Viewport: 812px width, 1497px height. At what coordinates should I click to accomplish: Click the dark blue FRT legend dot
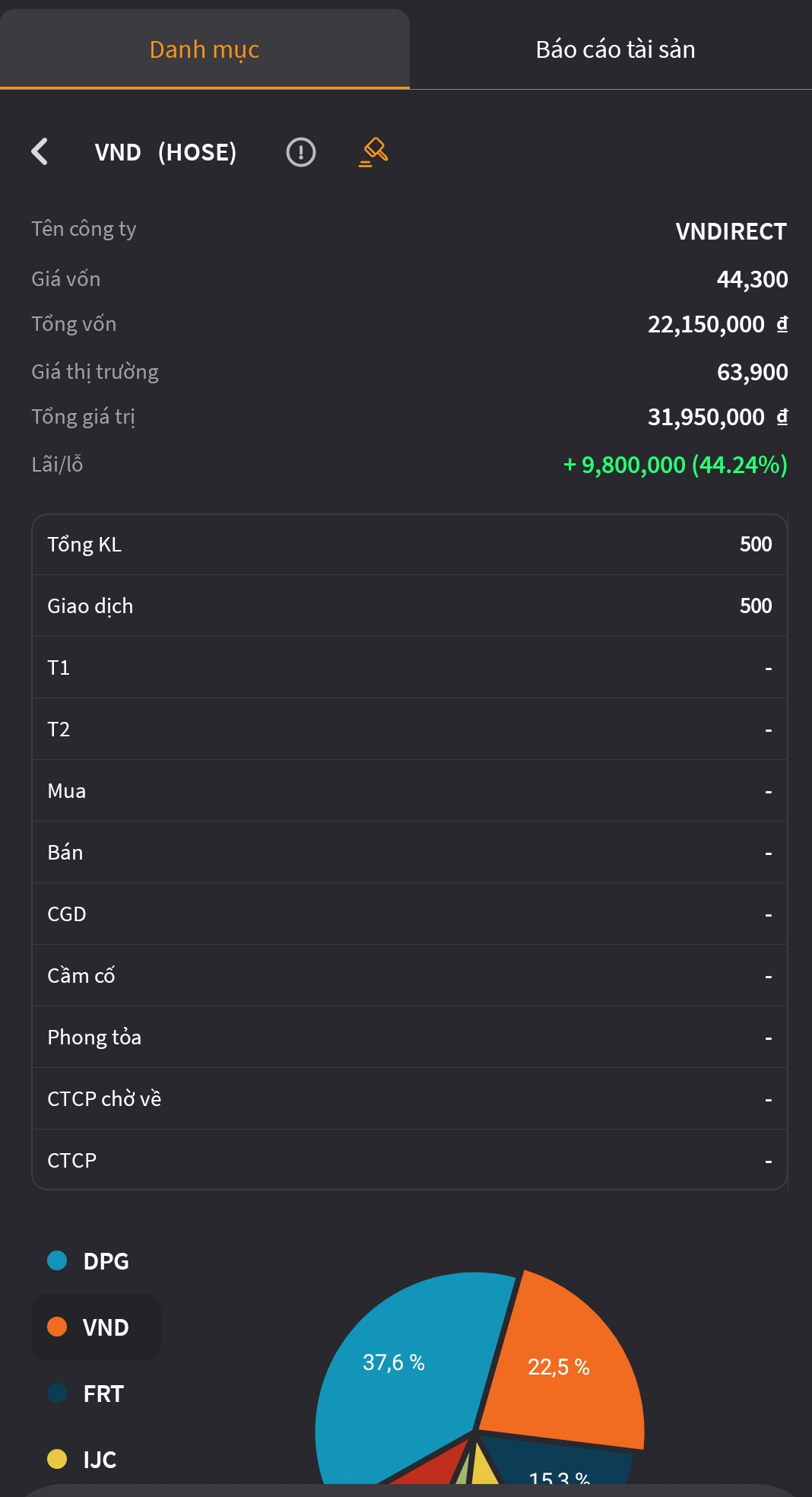57,1393
